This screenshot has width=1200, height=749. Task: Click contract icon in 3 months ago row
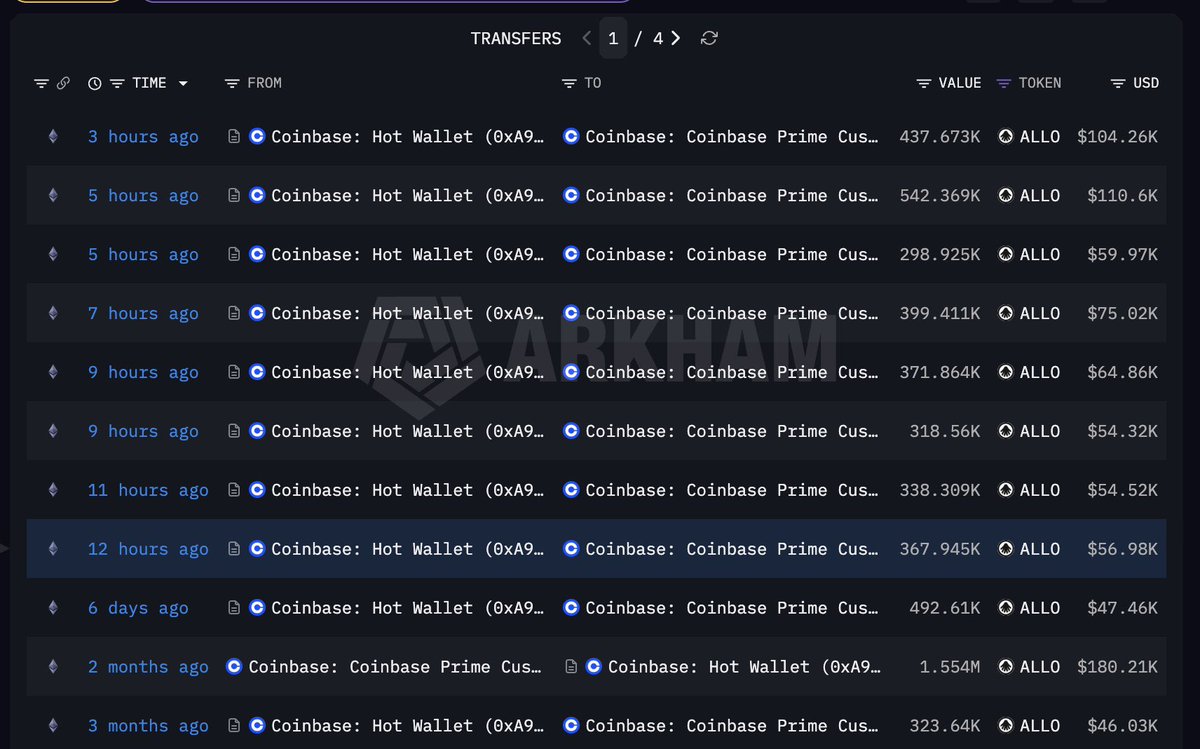tap(234, 726)
